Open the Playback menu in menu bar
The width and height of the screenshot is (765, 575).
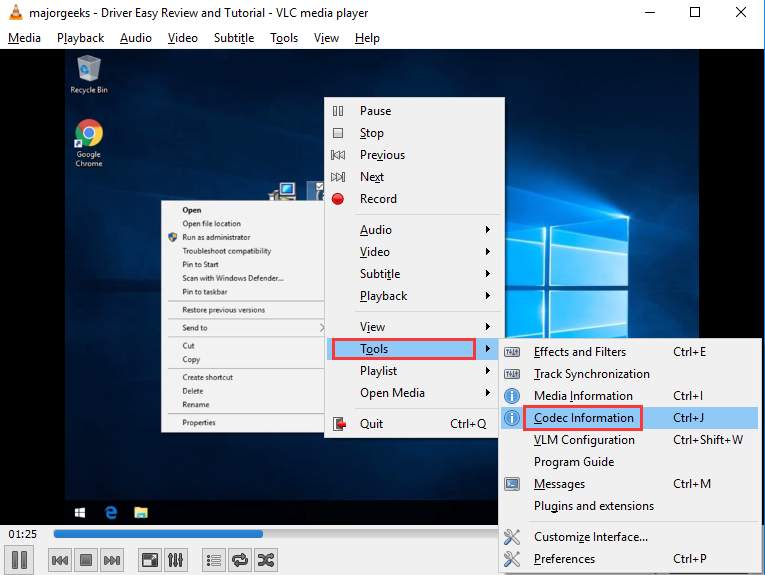tap(81, 38)
